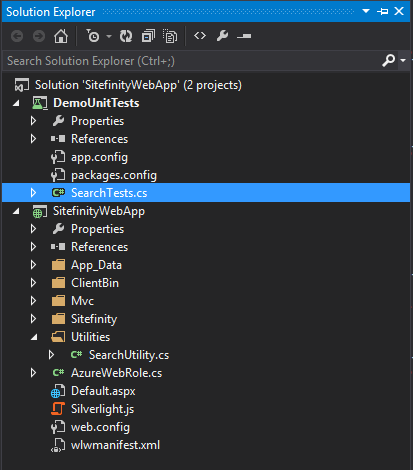This screenshot has width=413, height=470.
Task: Select the packages.config file
Action: coord(114,175)
